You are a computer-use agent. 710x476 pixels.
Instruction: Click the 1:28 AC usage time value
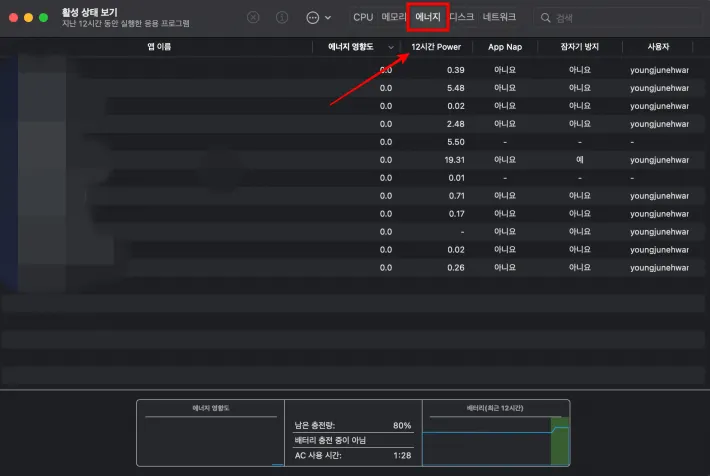(402, 455)
